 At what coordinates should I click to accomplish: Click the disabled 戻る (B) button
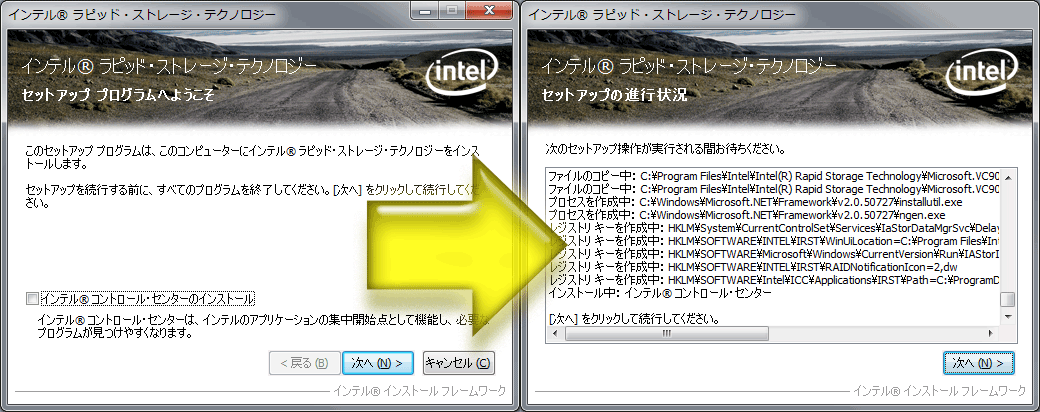(x=304, y=363)
